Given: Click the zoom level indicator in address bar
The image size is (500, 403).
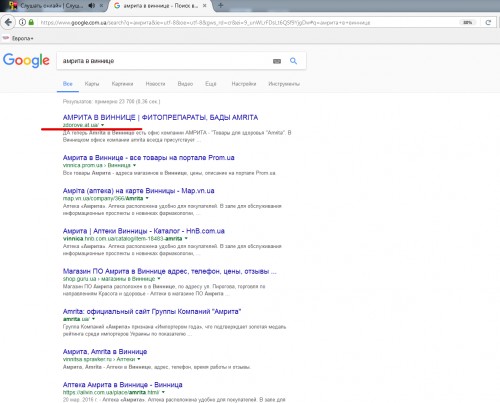Looking at the screenshot, I should pyautogui.click(x=467, y=22).
